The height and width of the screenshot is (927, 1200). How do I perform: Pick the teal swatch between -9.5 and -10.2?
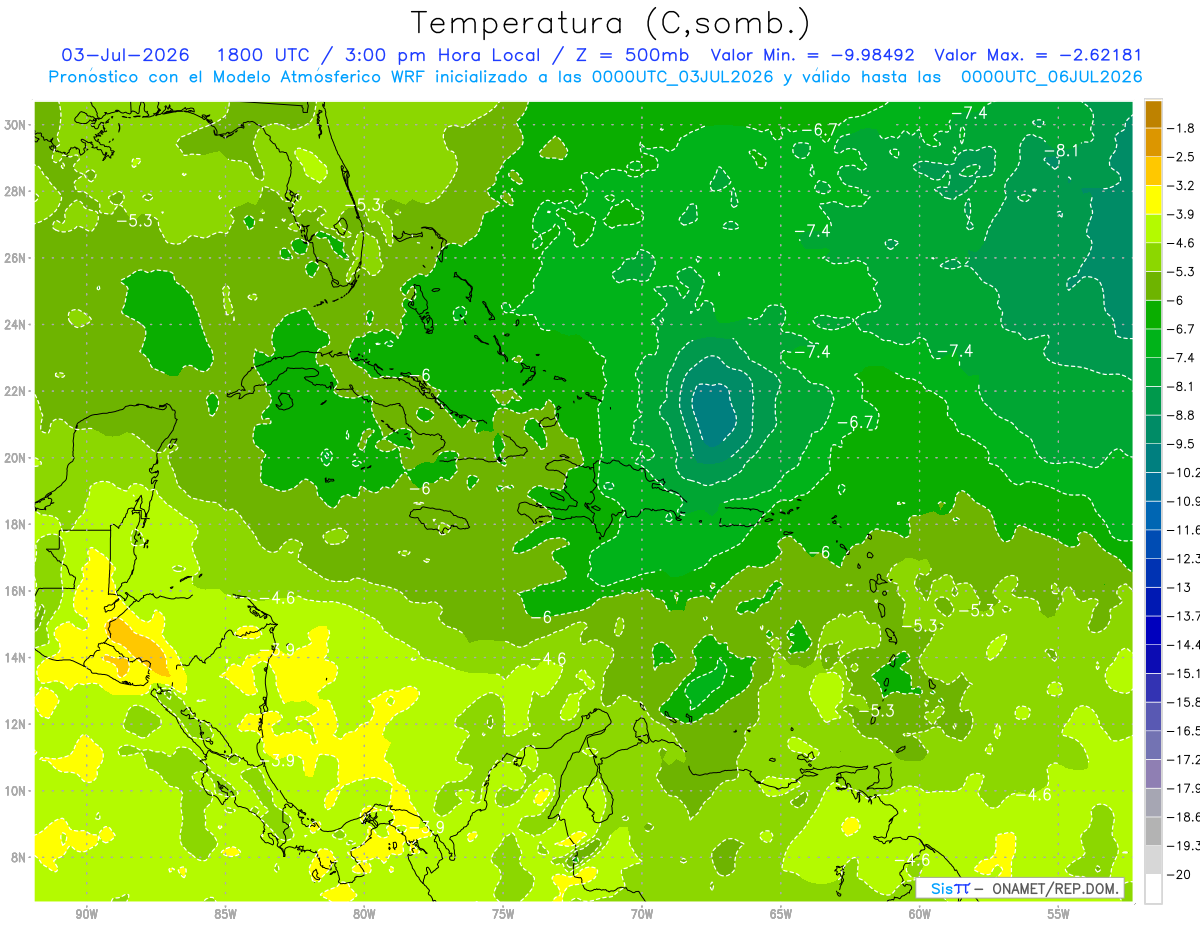1153,457
